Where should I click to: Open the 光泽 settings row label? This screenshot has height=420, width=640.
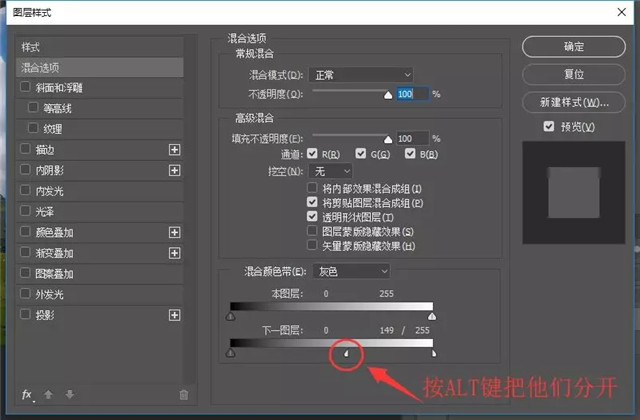tap(44, 212)
